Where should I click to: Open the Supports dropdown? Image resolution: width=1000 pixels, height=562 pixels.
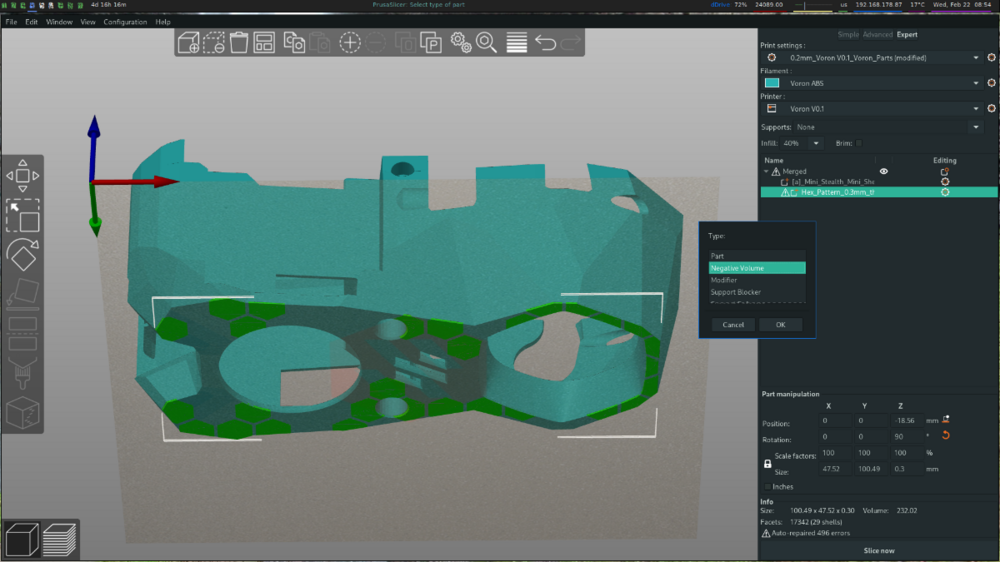point(887,127)
